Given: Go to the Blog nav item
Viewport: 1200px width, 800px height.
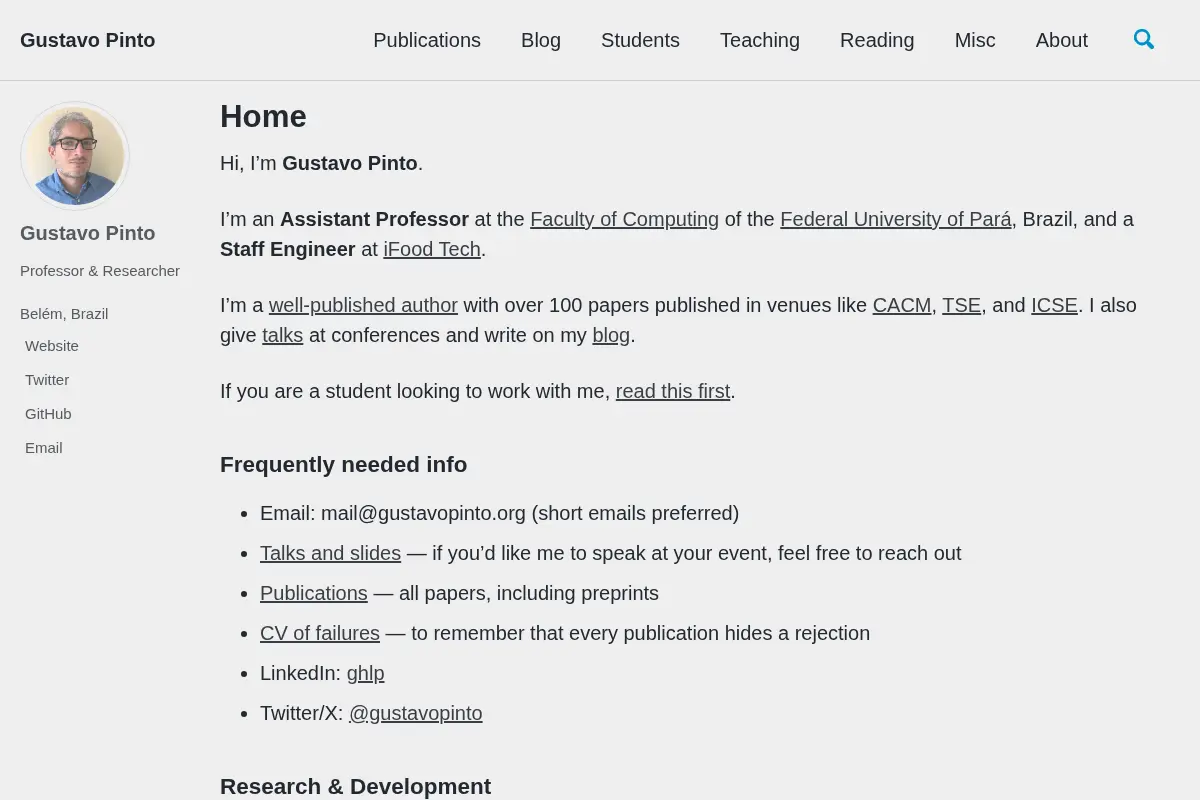Looking at the screenshot, I should (541, 40).
